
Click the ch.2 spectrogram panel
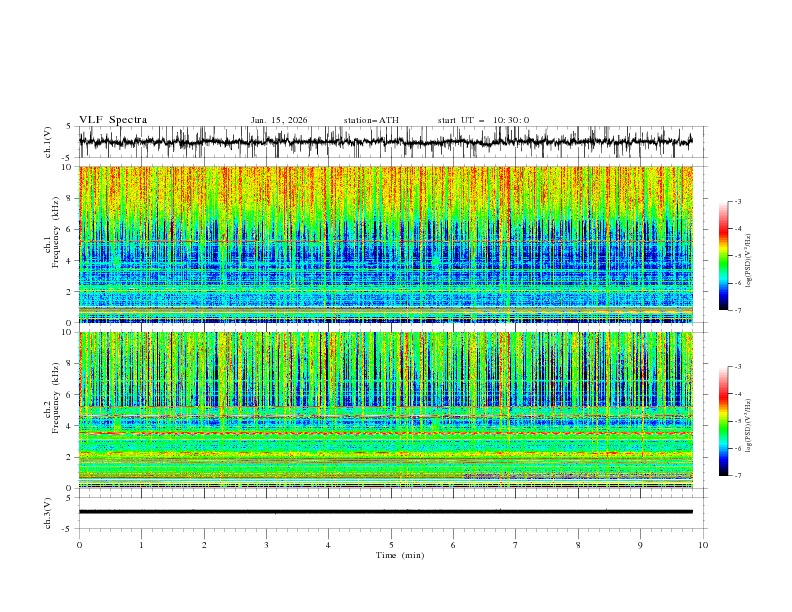click(x=386, y=410)
